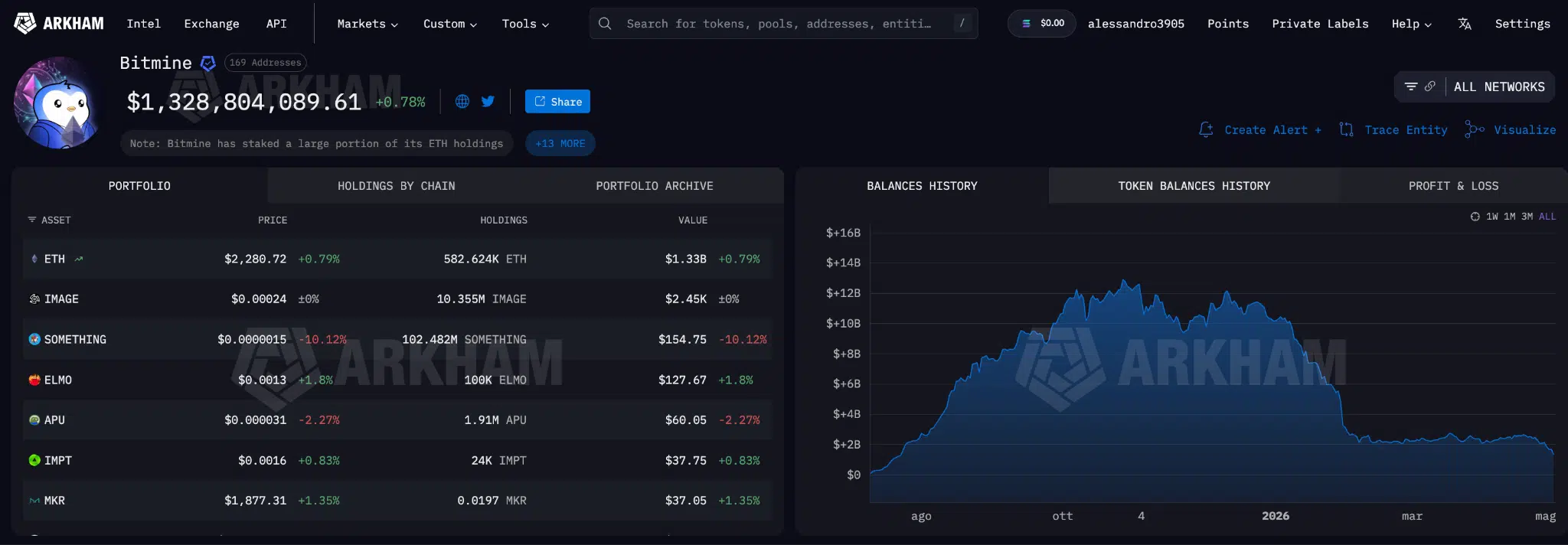1568x545 pixels.
Task: Open alessandro3905 account profile
Action: point(1135,24)
